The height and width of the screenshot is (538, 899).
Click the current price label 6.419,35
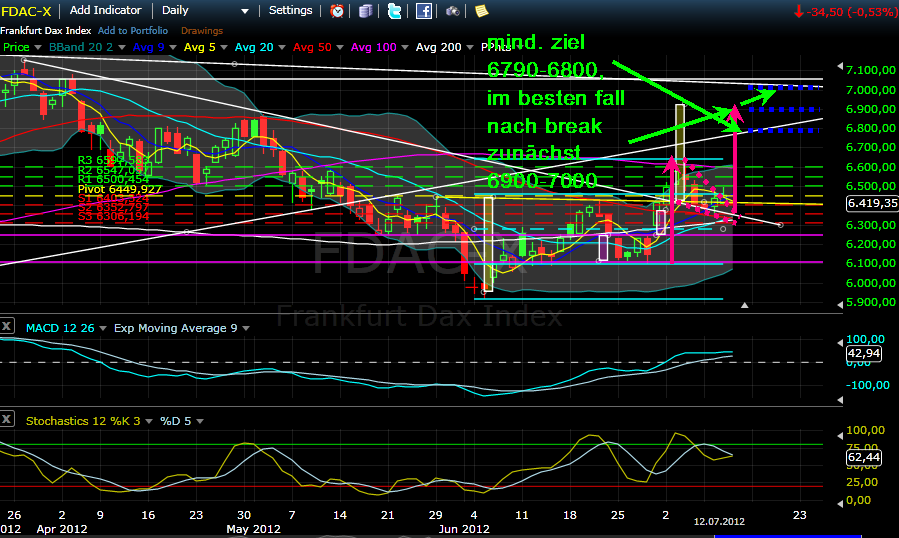tap(872, 203)
